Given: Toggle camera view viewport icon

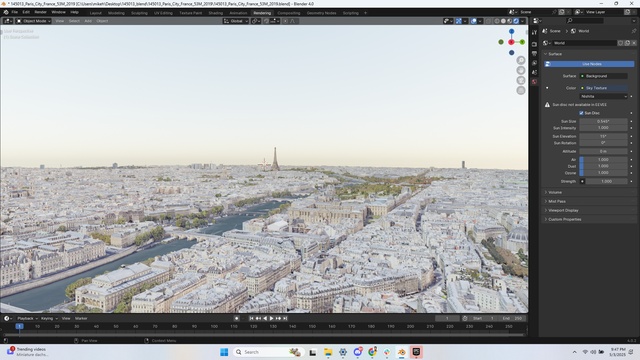Looking at the screenshot, I should 521,80.
